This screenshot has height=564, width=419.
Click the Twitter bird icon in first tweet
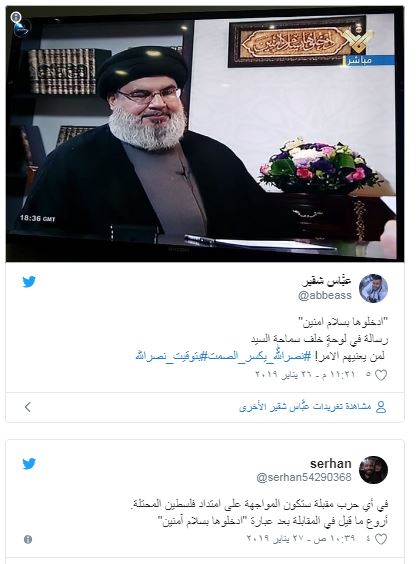29,282
